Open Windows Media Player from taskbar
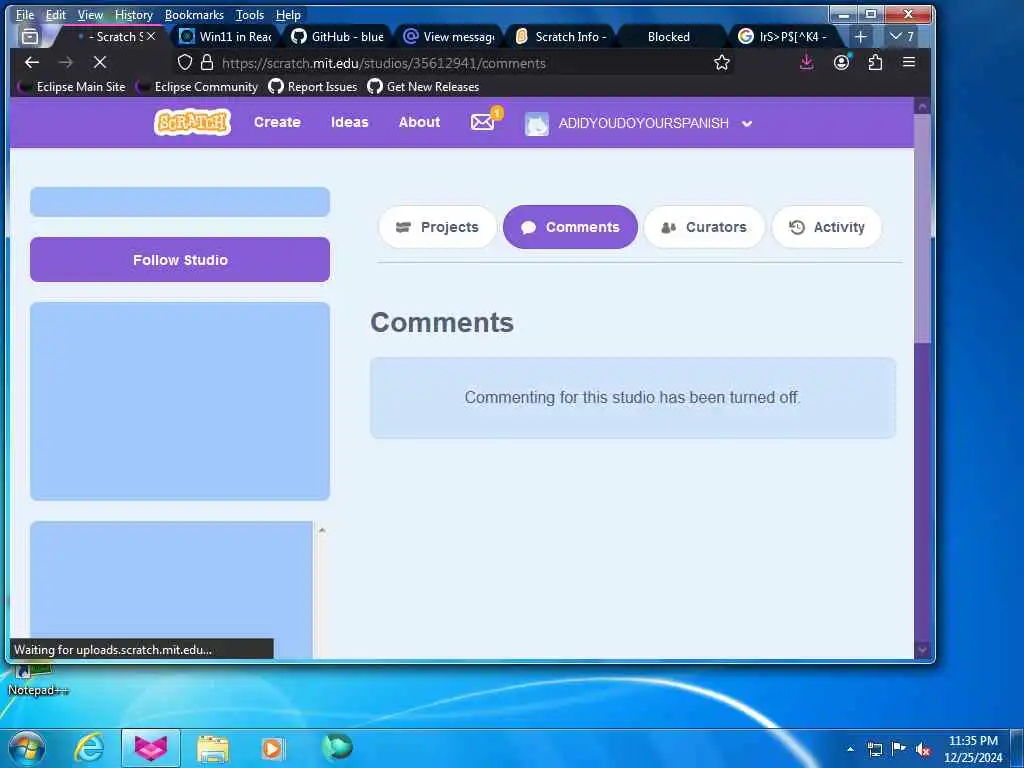 [x=273, y=748]
